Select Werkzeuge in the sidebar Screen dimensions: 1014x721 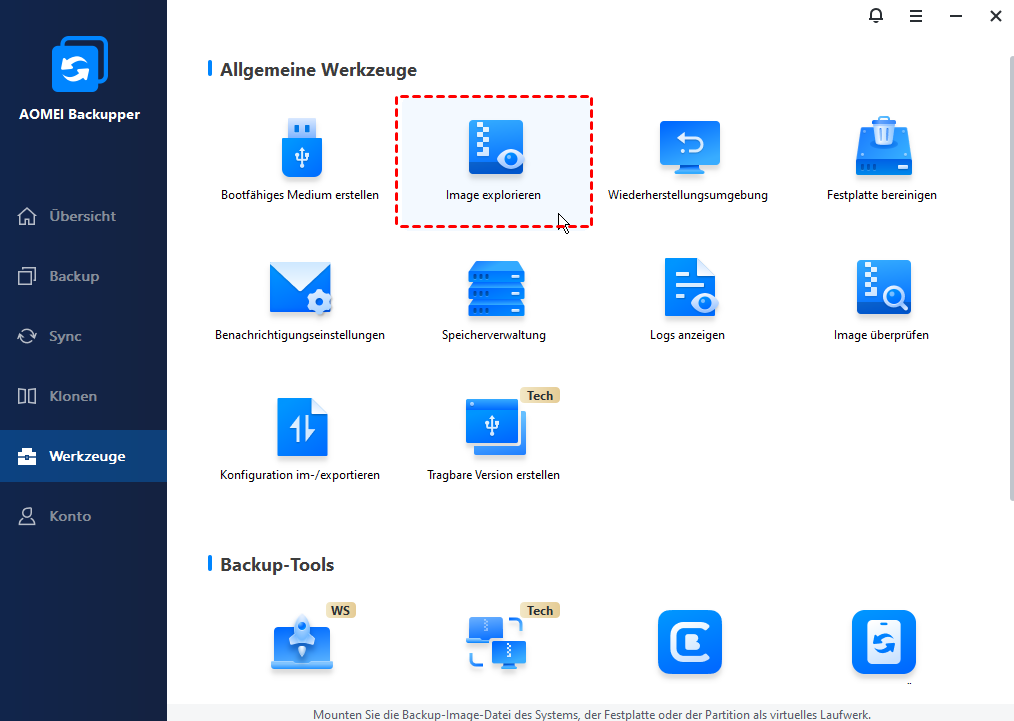click(x=83, y=456)
